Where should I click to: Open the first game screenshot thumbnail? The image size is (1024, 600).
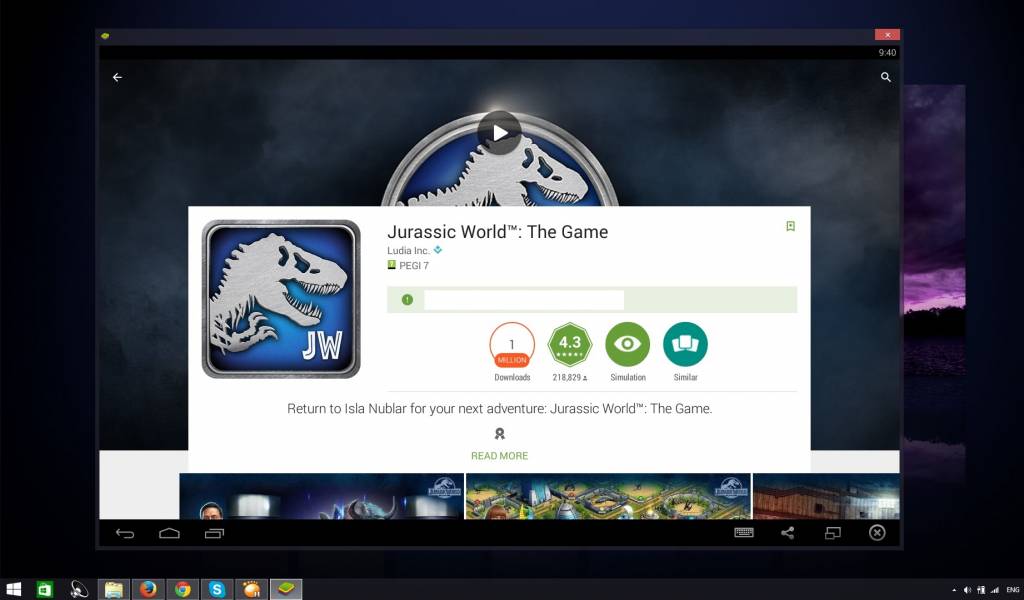click(x=321, y=496)
